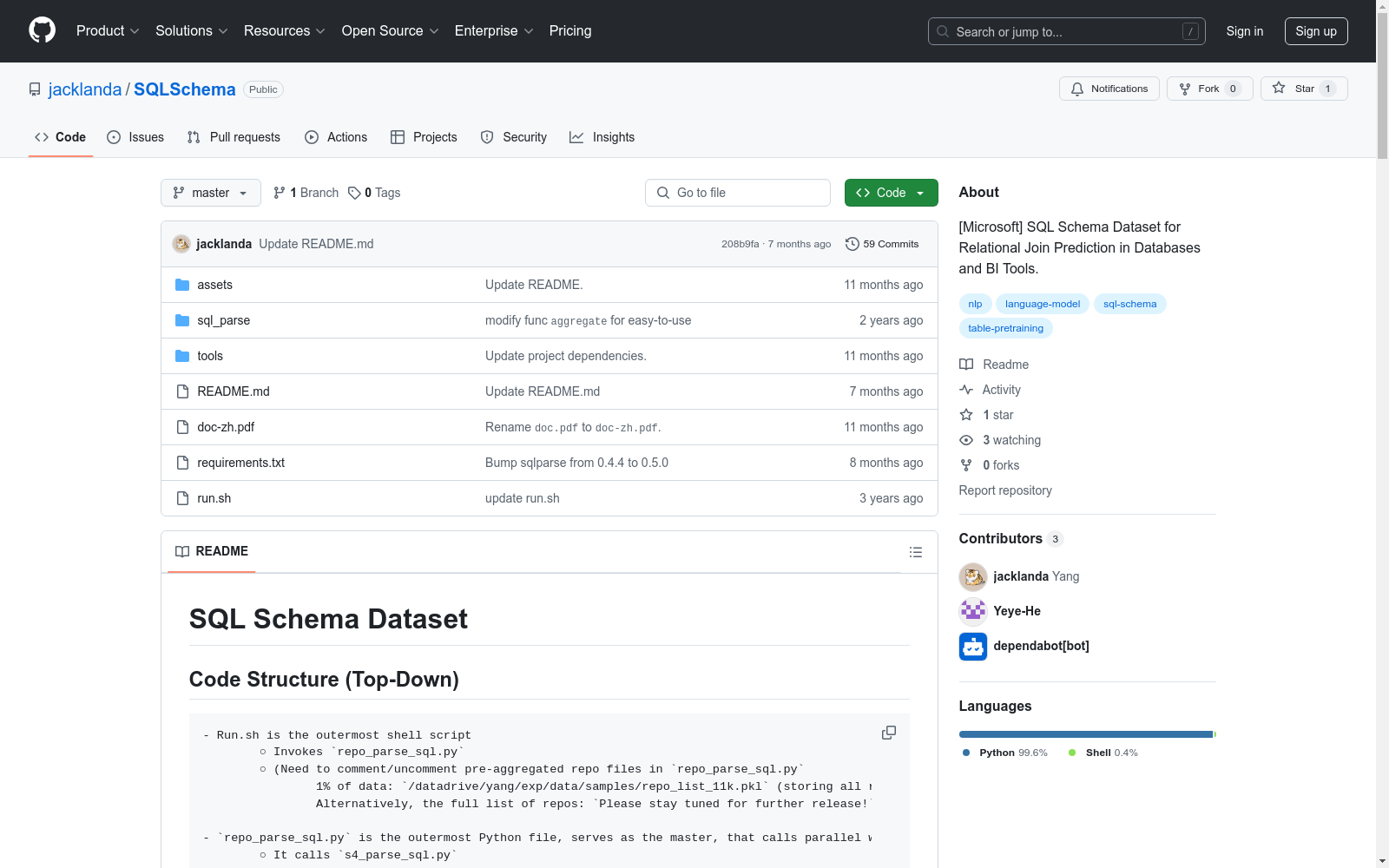View the 59 Commits history
This screenshot has width=1389, height=868.
pos(882,244)
